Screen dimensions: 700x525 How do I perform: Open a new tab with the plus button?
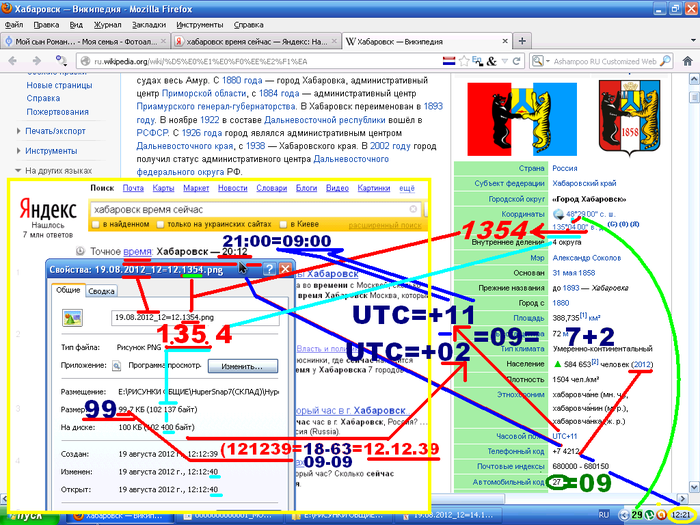coord(522,41)
